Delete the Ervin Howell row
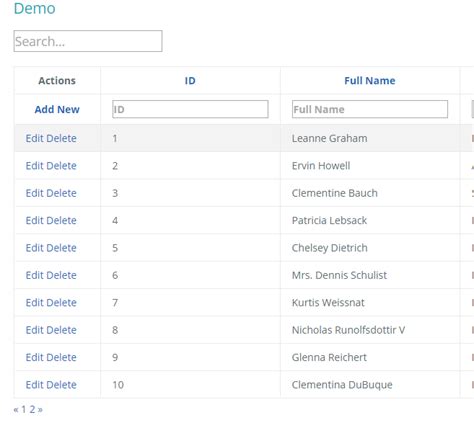Image resolution: width=474 pixels, height=428 pixels. (61, 166)
